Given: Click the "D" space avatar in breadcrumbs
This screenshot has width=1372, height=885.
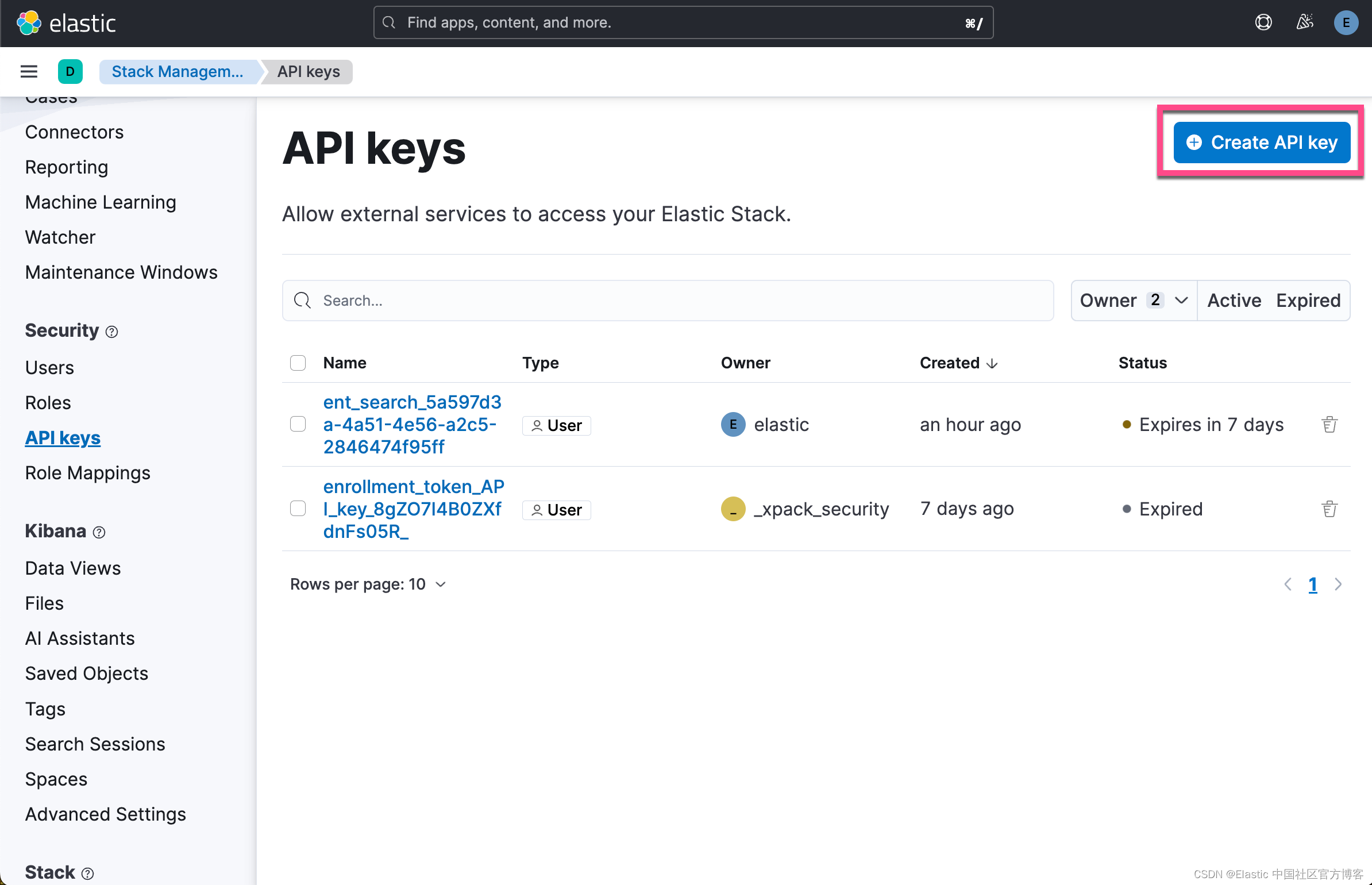Looking at the screenshot, I should point(70,71).
